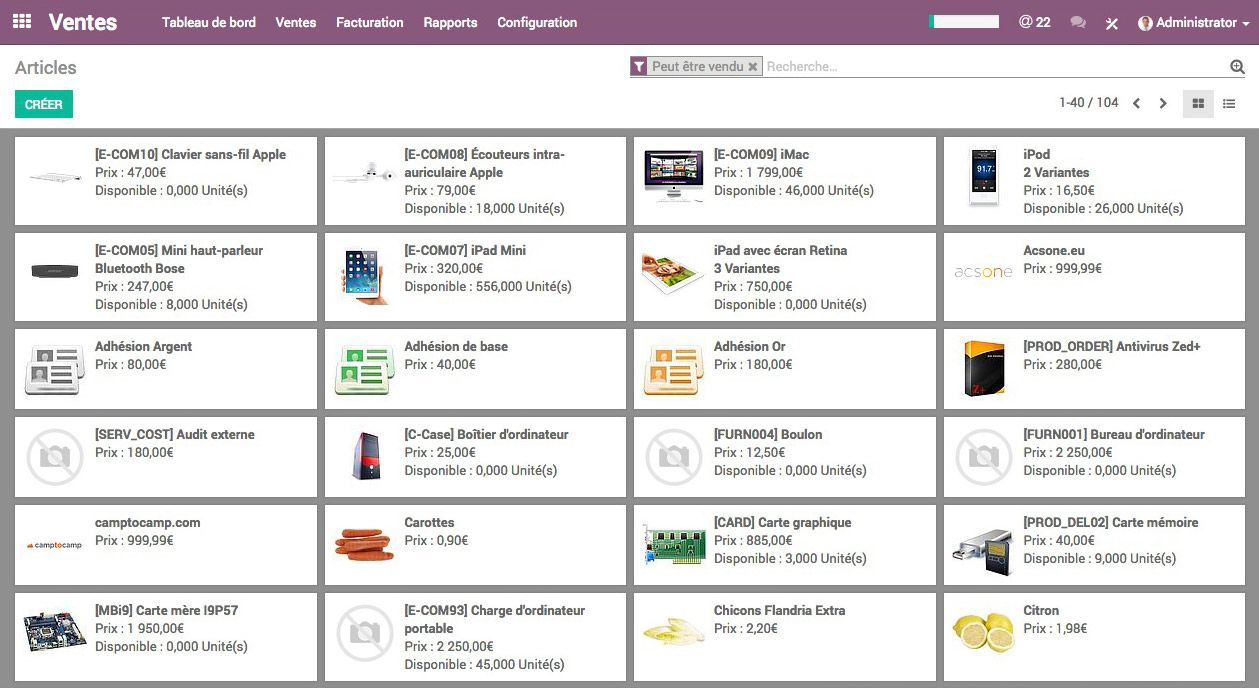Select the Citron product title
Screen dimensions: 1259x688
point(1041,610)
